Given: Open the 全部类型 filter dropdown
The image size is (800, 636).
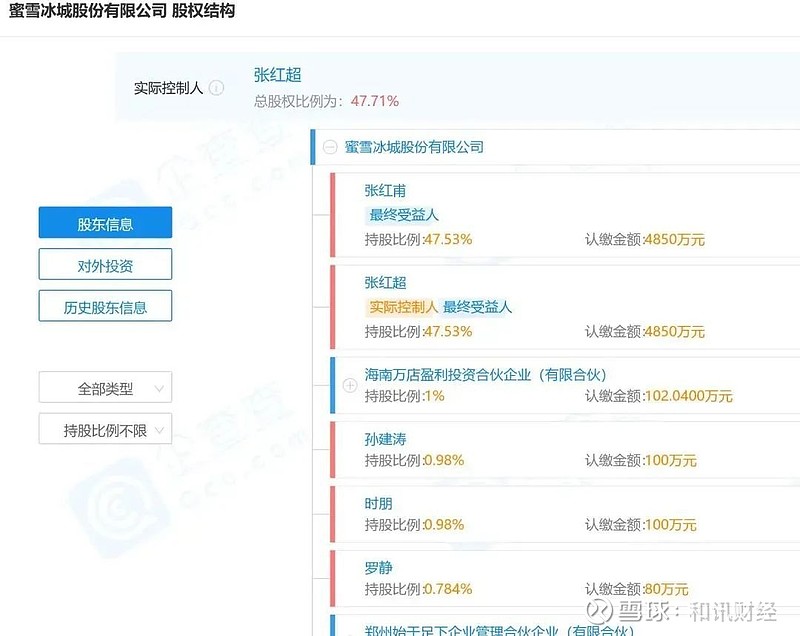Looking at the screenshot, I should coord(104,387).
